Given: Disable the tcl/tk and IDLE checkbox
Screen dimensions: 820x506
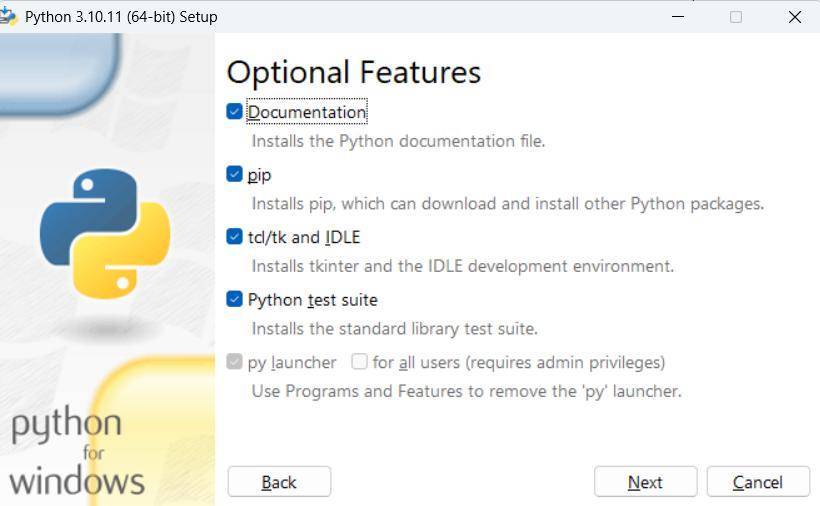Looking at the screenshot, I should 234,237.
